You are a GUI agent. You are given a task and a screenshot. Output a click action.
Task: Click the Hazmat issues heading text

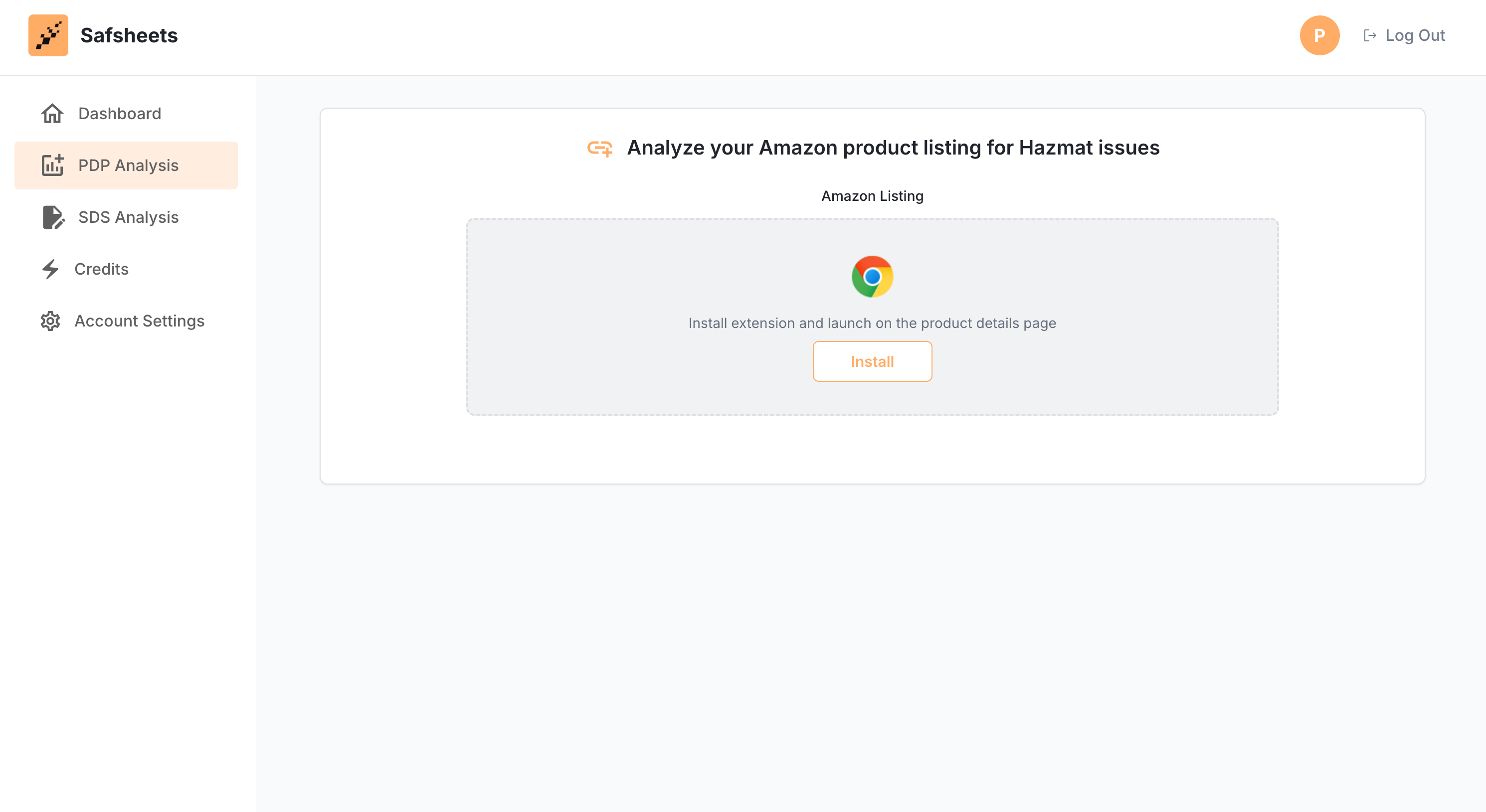click(893, 148)
